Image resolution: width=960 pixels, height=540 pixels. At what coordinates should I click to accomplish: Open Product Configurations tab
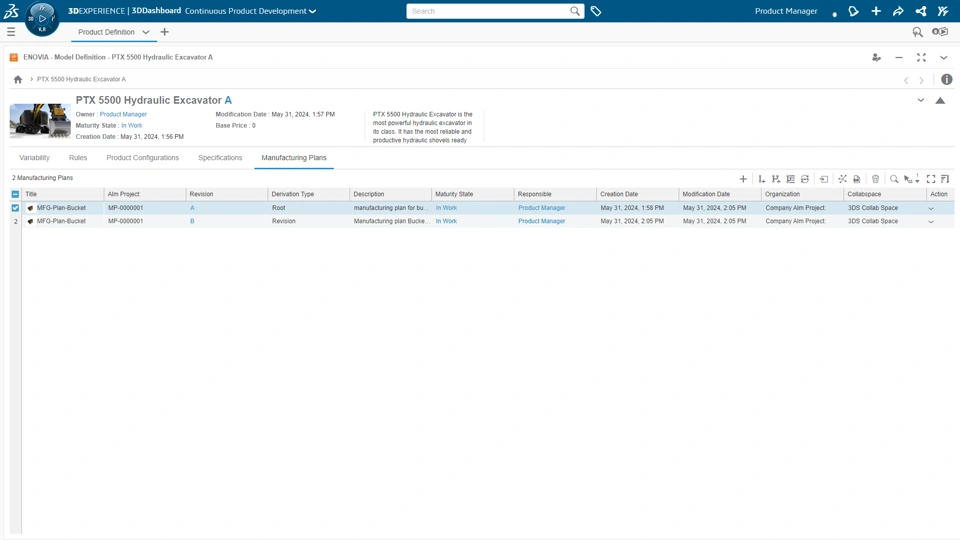point(143,157)
